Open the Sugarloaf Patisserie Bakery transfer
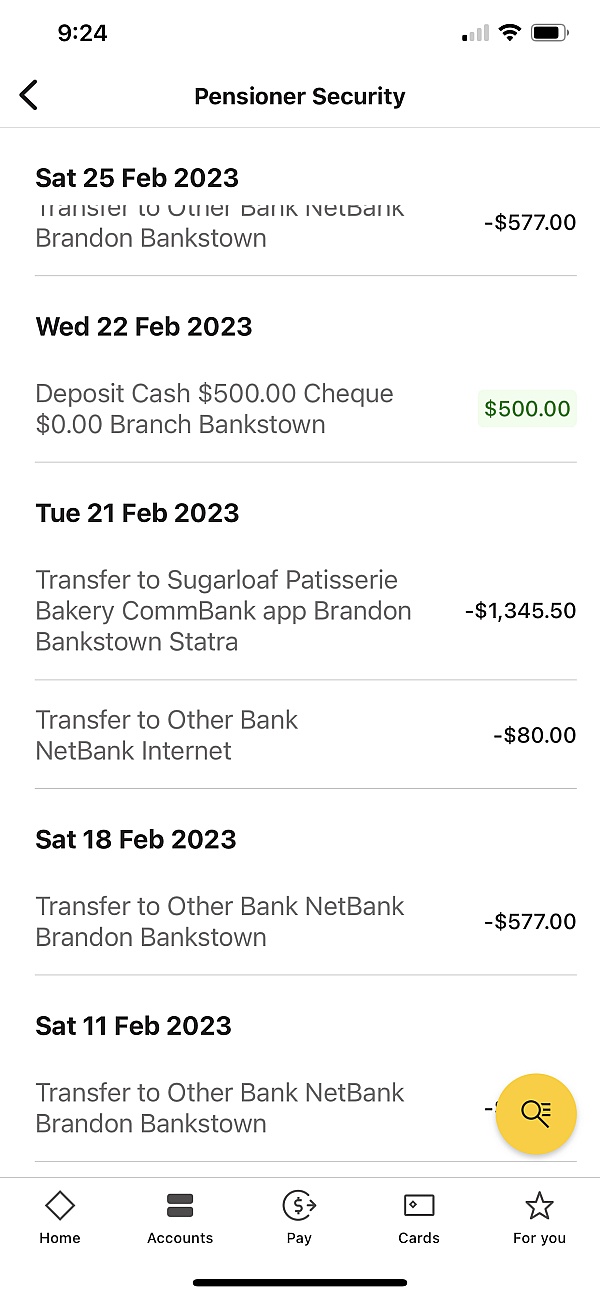Screen dimensions: 600x1298 (x=223, y=610)
